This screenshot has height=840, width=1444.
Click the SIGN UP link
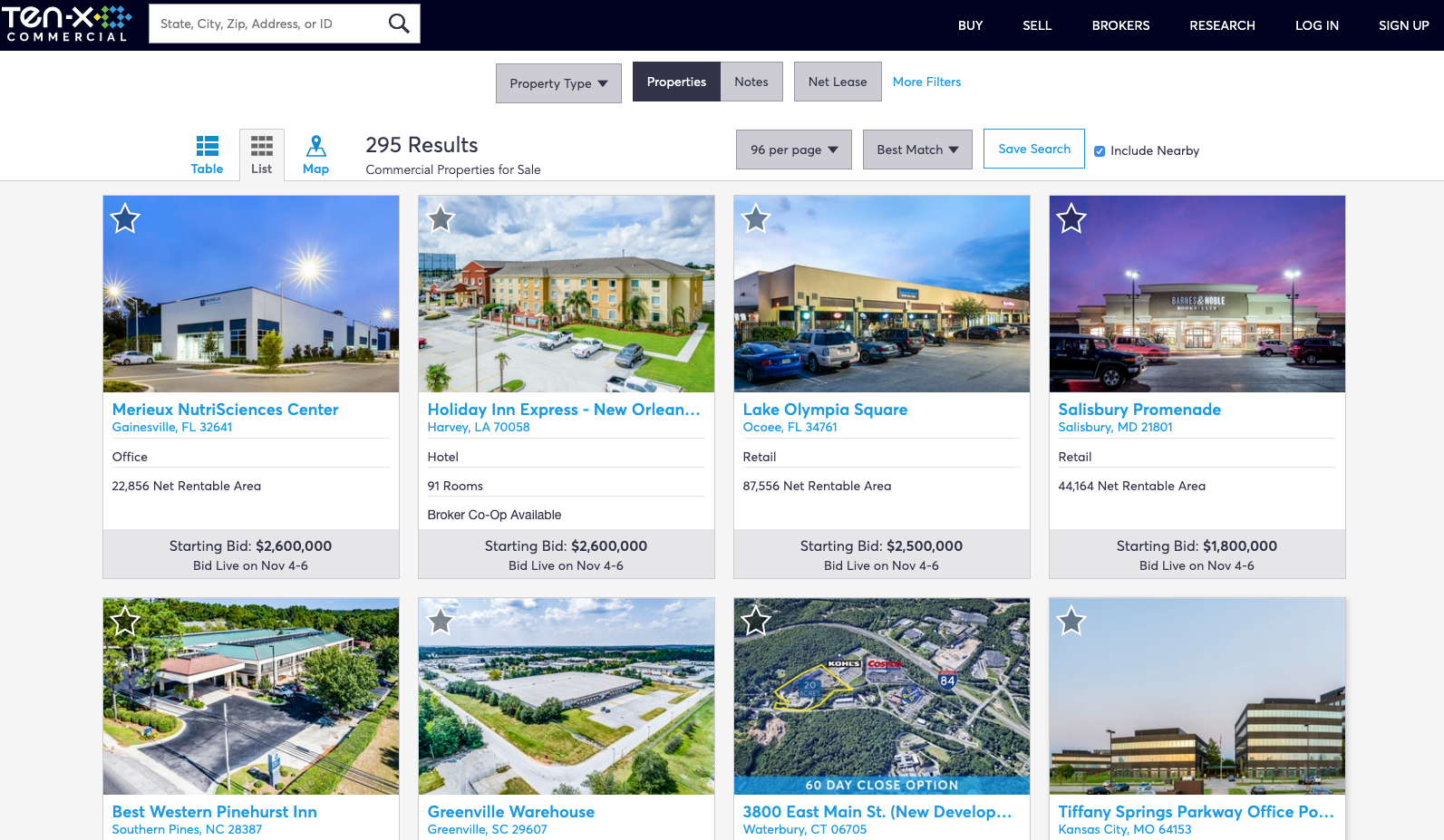tap(1403, 25)
